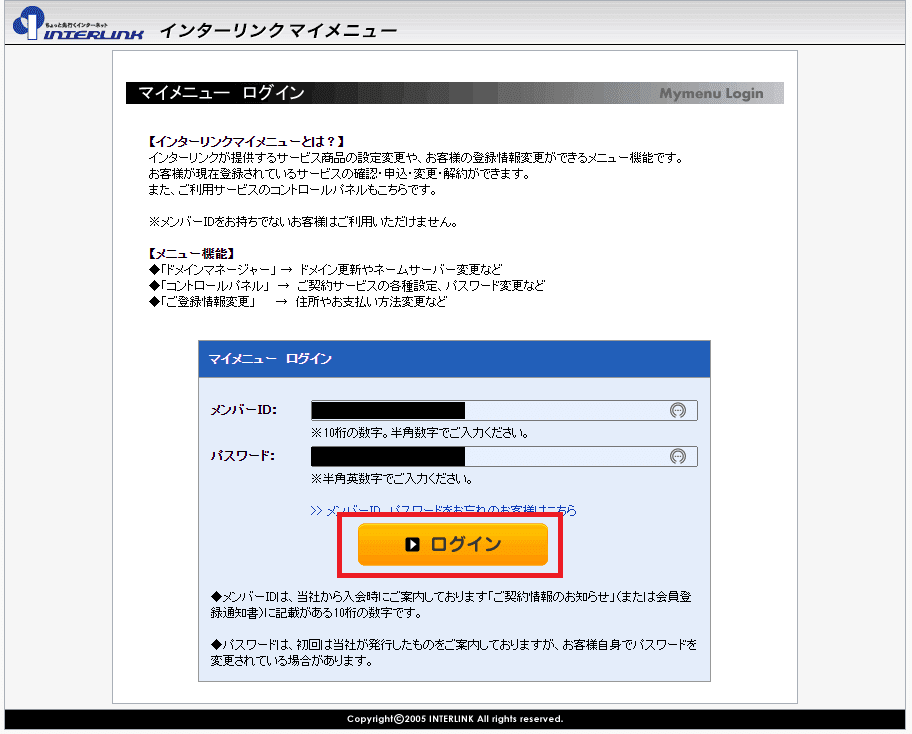Click the インターリンク マイメニュー header title

tap(278, 30)
